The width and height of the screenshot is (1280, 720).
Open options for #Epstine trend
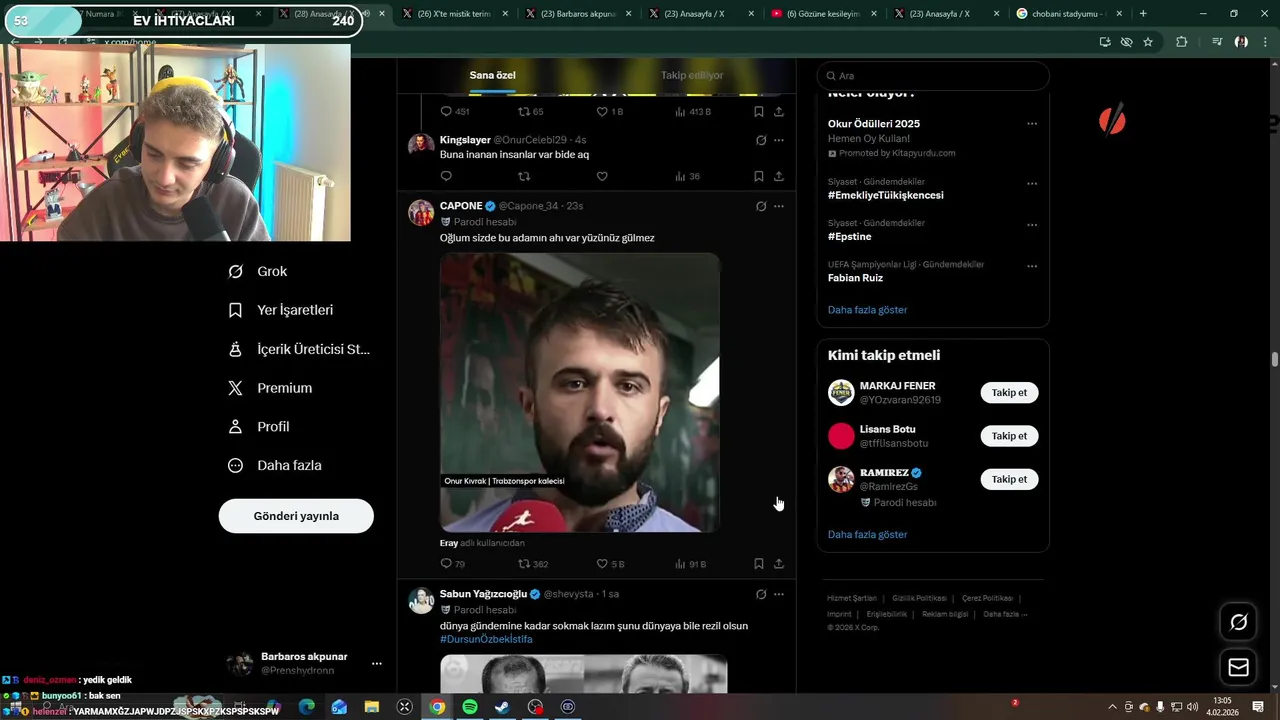pyautogui.click(x=1032, y=225)
